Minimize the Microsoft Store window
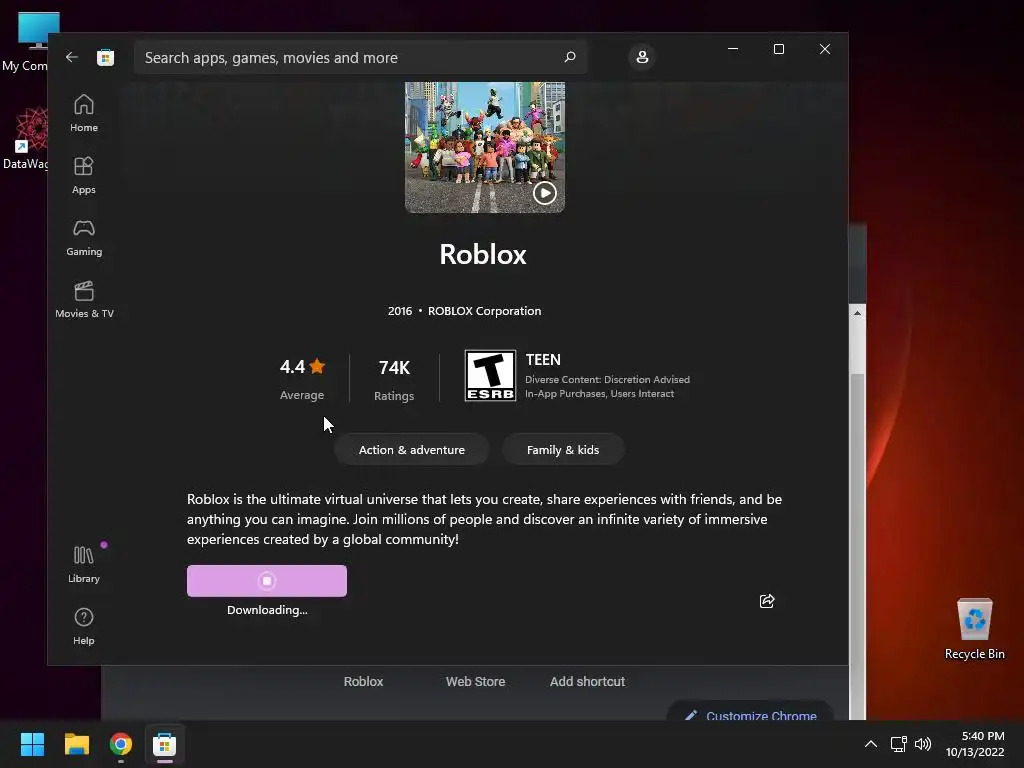1024x768 pixels. point(733,49)
